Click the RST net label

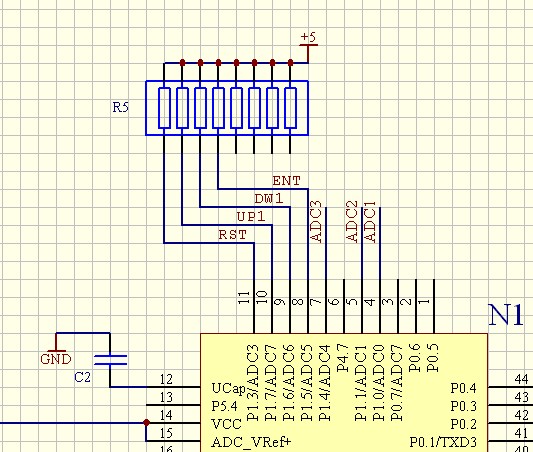[x=233, y=235]
